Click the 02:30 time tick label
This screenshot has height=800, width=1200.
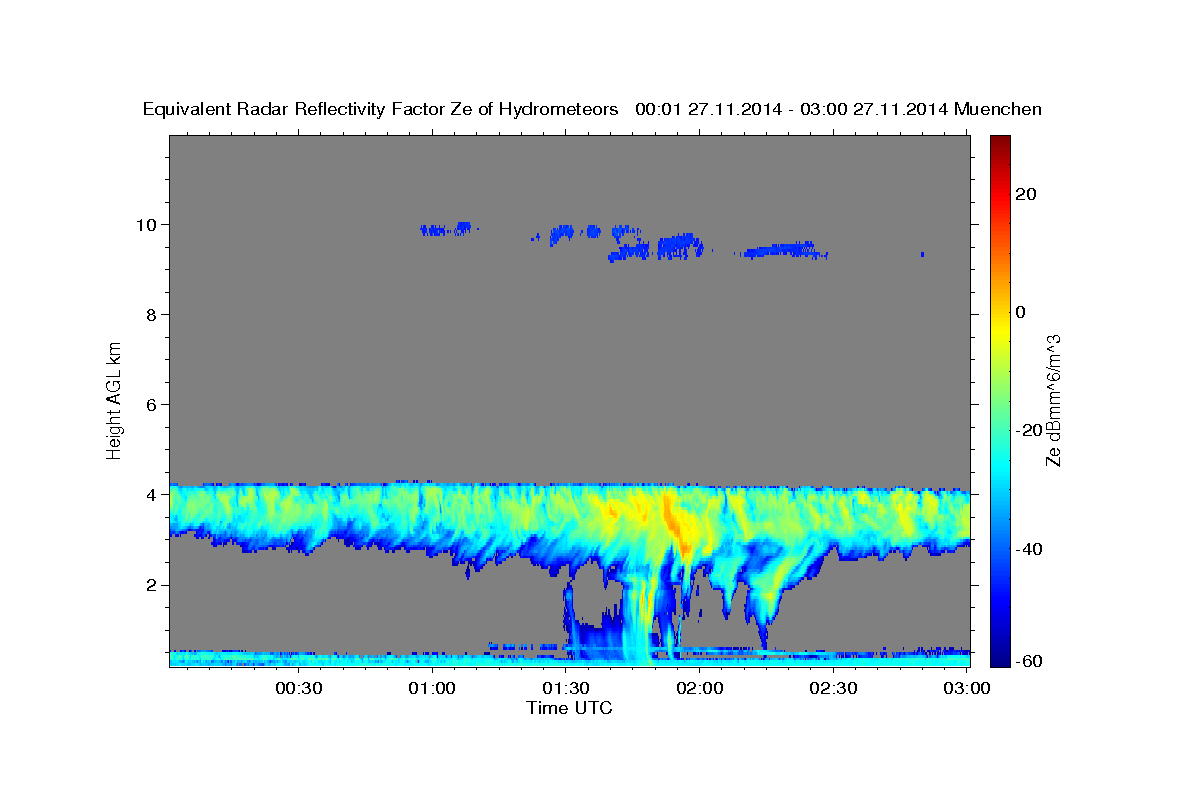point(833,688)
